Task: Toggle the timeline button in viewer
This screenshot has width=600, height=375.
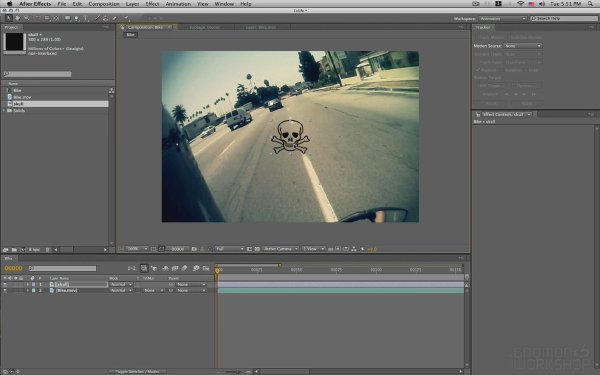Action: point(346,249)
